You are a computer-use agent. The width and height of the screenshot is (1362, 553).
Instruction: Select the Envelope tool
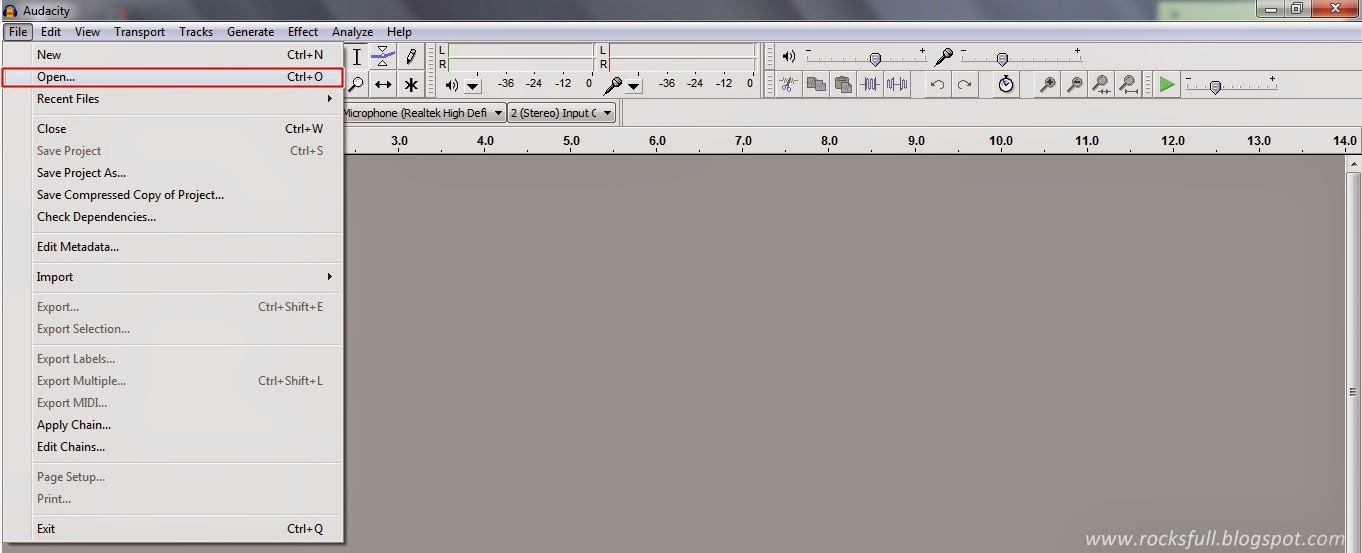(383, 57)
